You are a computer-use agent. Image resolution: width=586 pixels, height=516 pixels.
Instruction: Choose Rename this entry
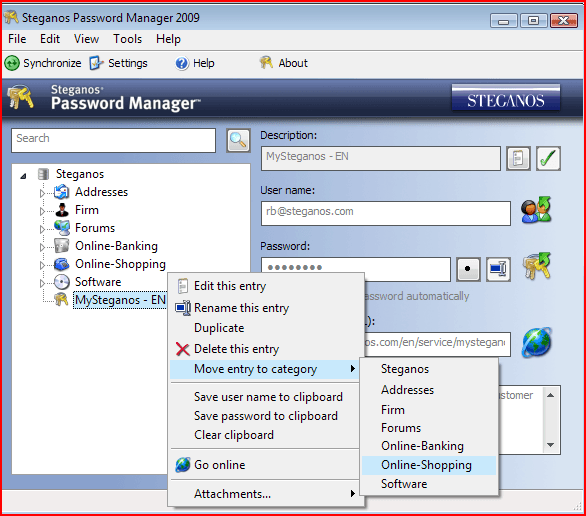pyautogui.click(x=265, y=308)
